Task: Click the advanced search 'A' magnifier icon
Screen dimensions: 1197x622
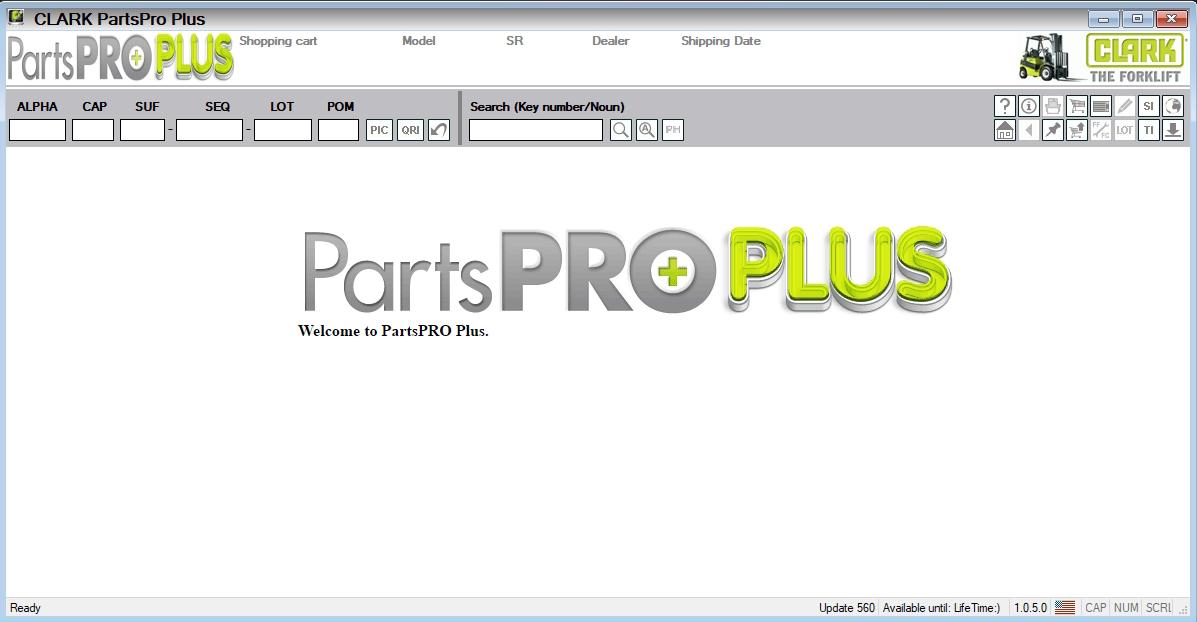Action: click(x=647, y=130)
